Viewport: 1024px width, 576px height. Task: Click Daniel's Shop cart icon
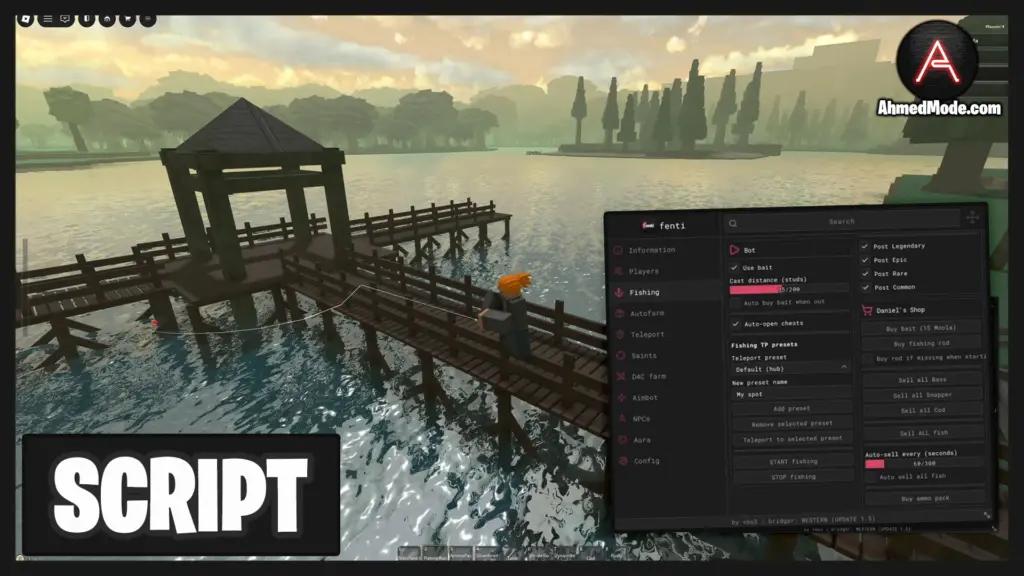point(866,310)
